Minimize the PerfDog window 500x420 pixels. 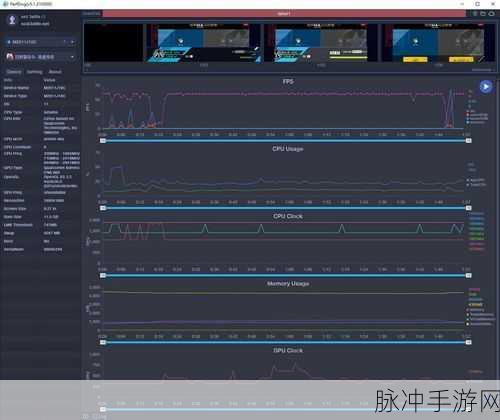point(462,4)
